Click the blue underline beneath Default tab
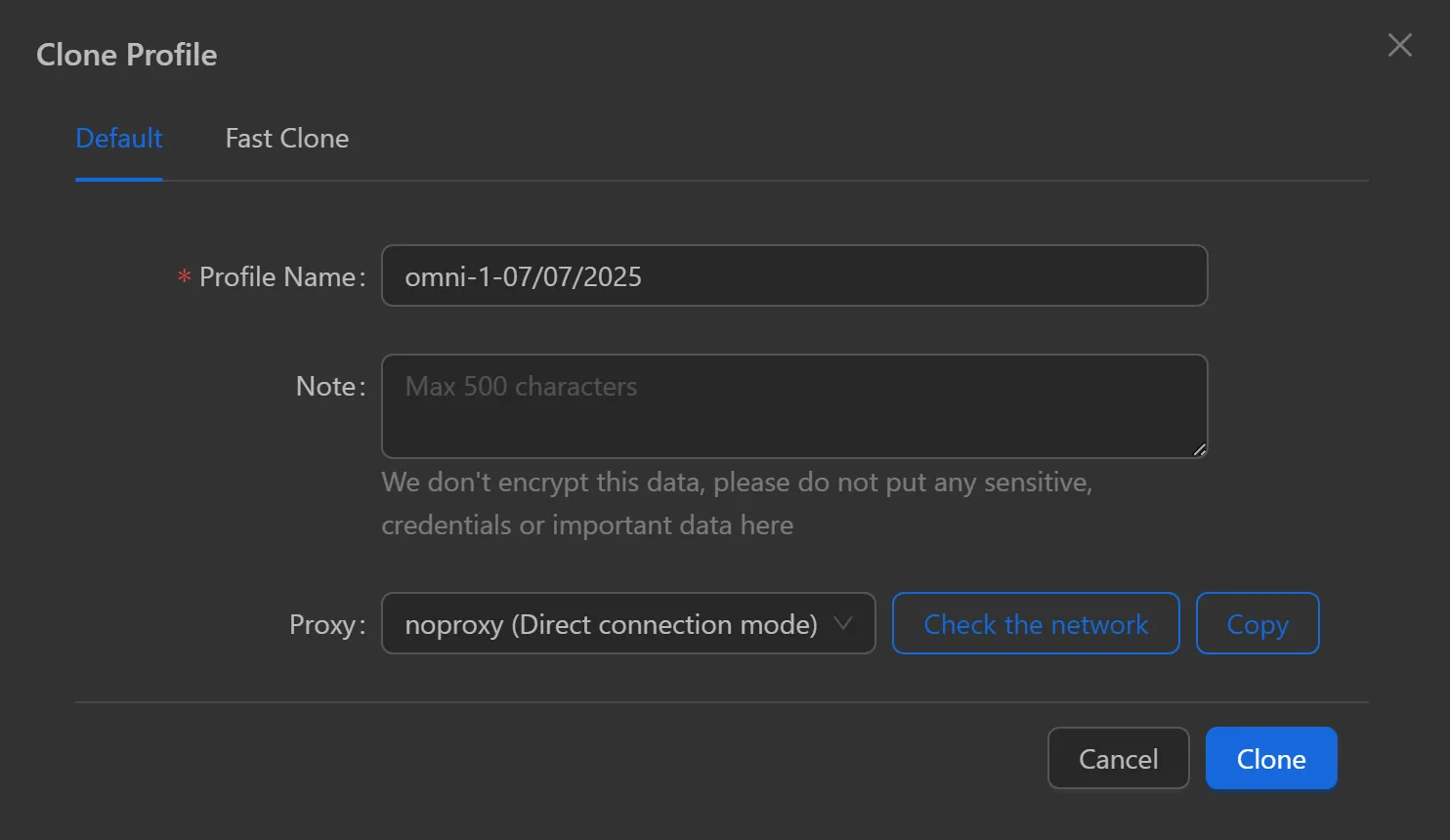The image size is (1450, 840). click(118, 179)
